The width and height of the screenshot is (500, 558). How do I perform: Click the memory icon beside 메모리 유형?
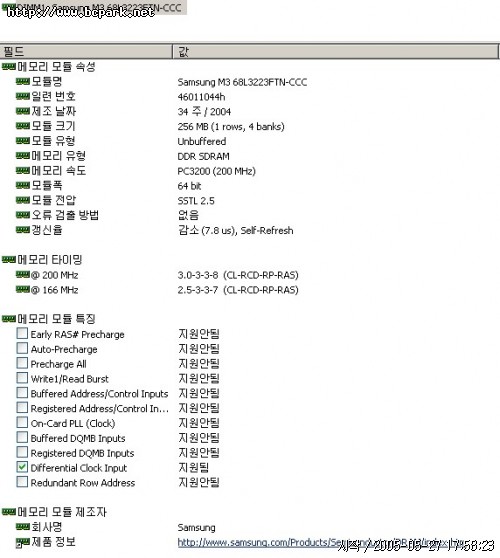pyautogui.click(x=22, y=156)
